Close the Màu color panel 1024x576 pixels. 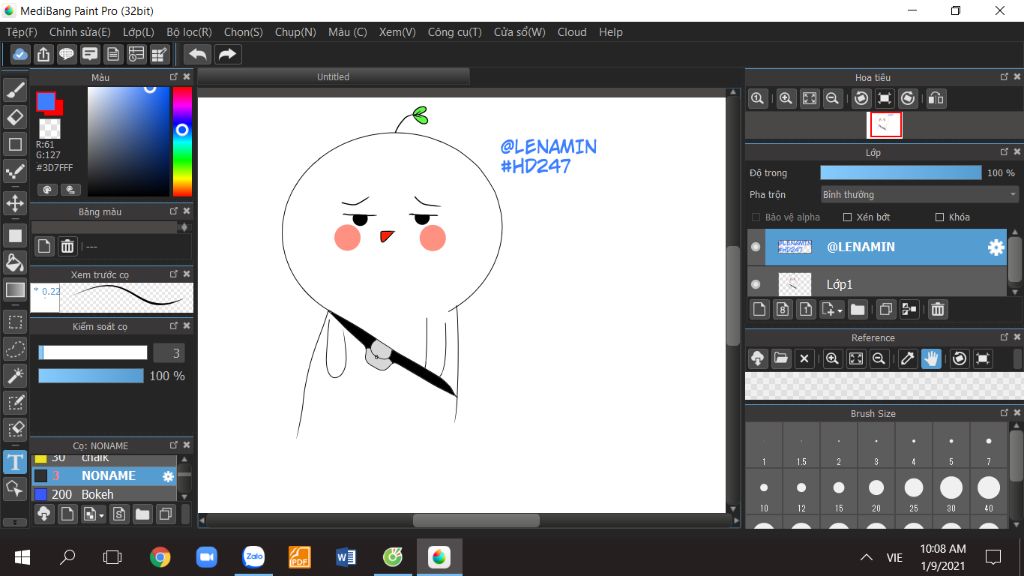pos(187,76)
